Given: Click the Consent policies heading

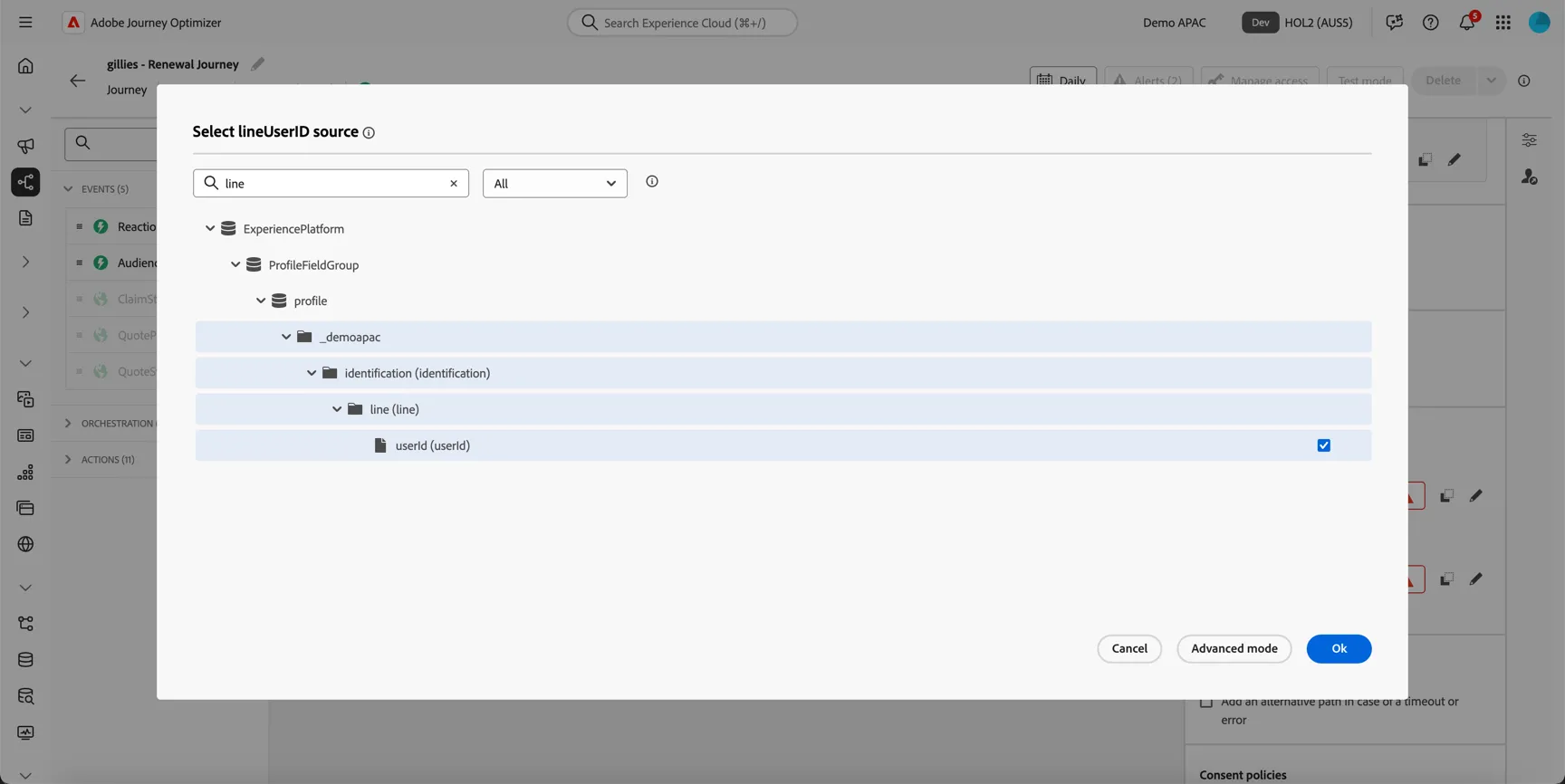Looking at the screenshot, I should [x=1243, y=775].
